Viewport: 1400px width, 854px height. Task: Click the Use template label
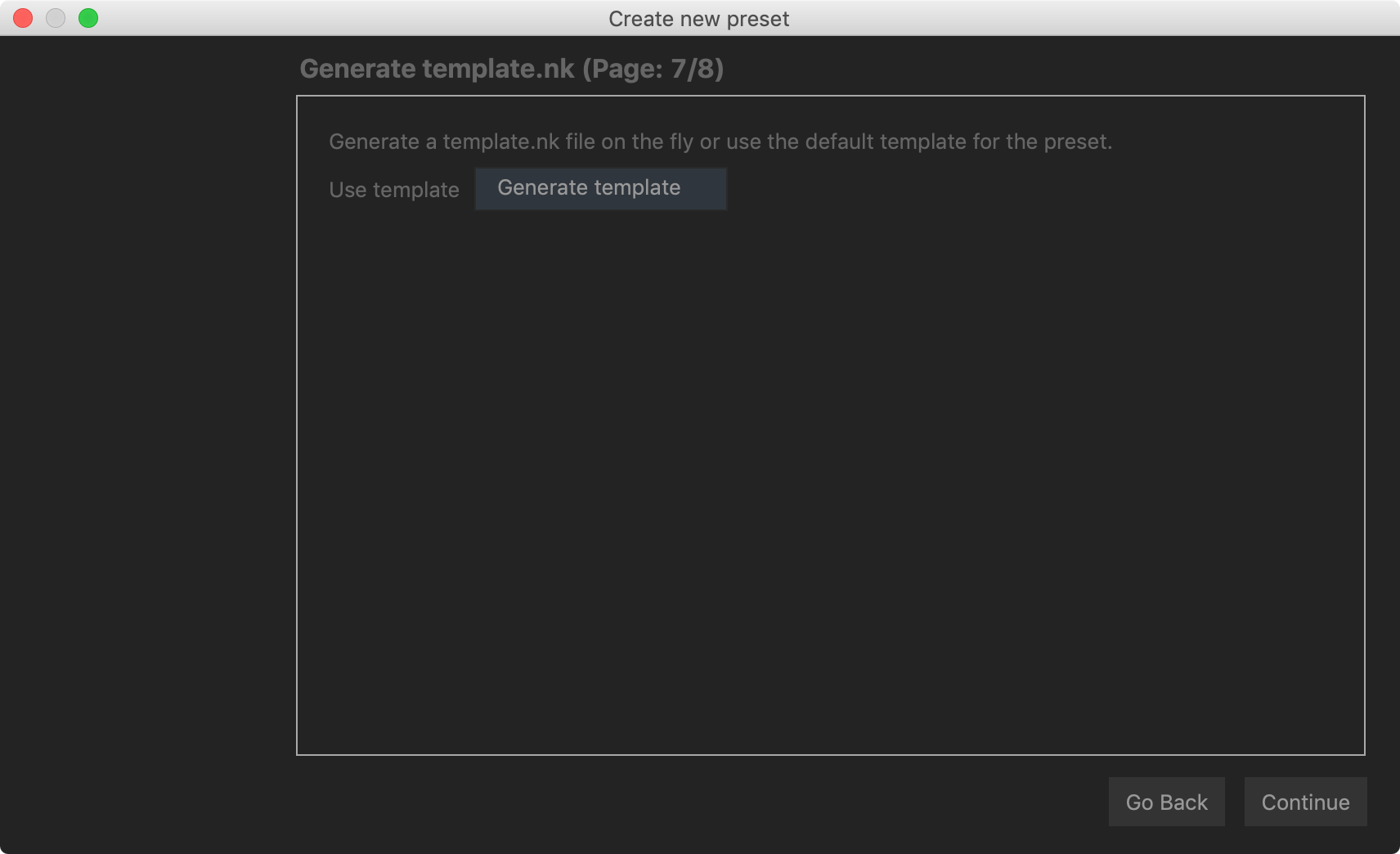pos(393,190)
